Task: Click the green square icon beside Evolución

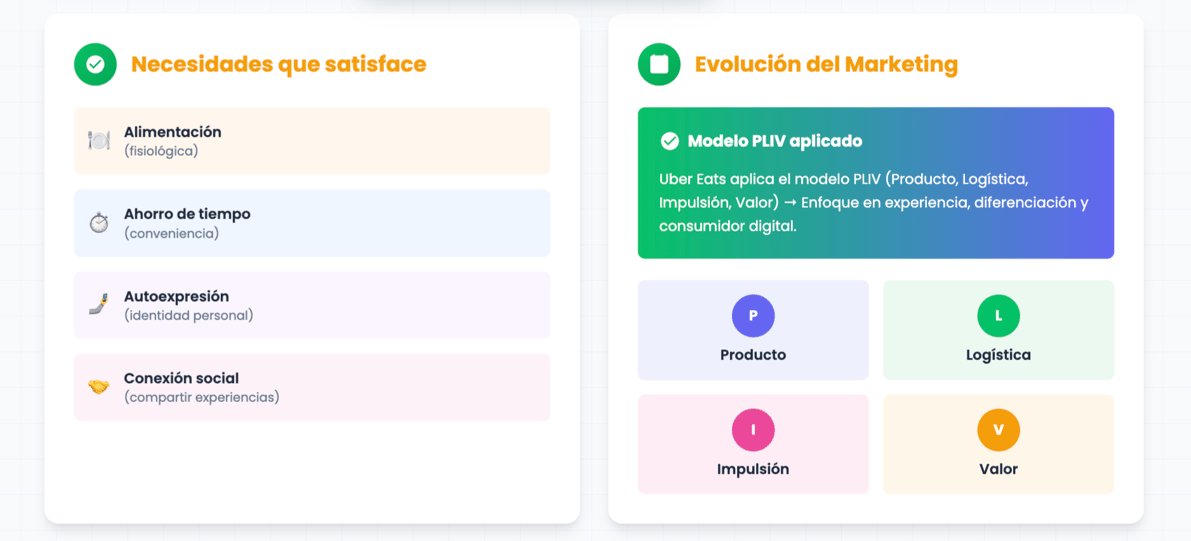Action: [659, 64]
